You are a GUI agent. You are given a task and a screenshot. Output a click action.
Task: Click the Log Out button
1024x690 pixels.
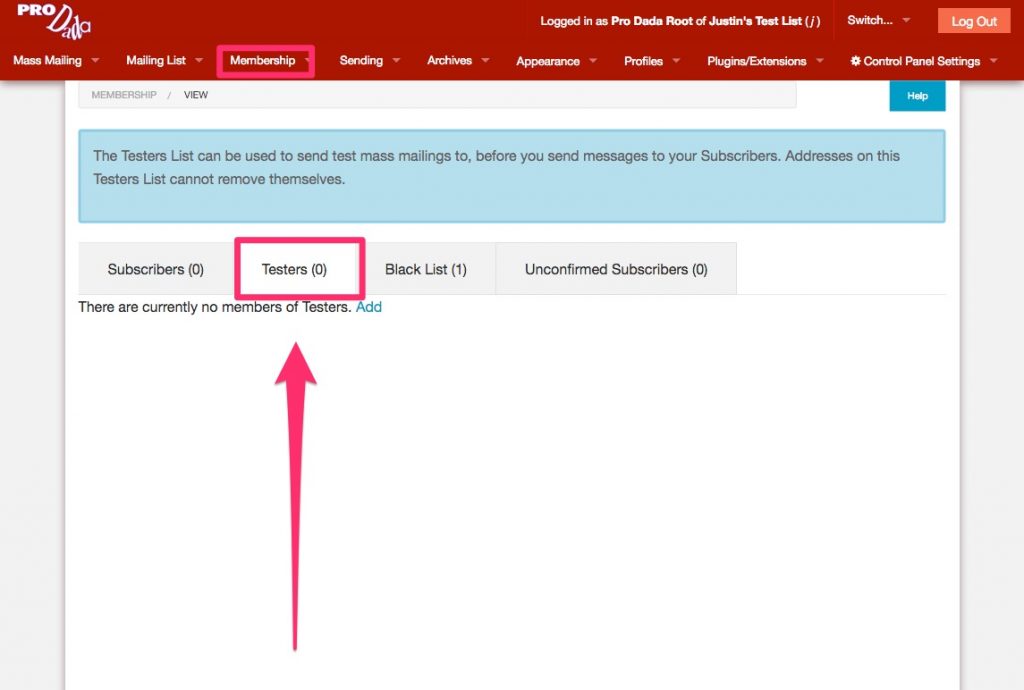974,21
